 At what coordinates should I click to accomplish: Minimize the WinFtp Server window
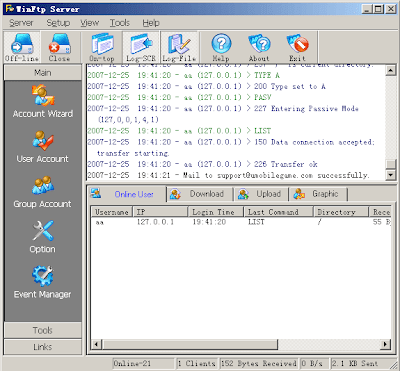pyautogui.click(x=367, y=9)
